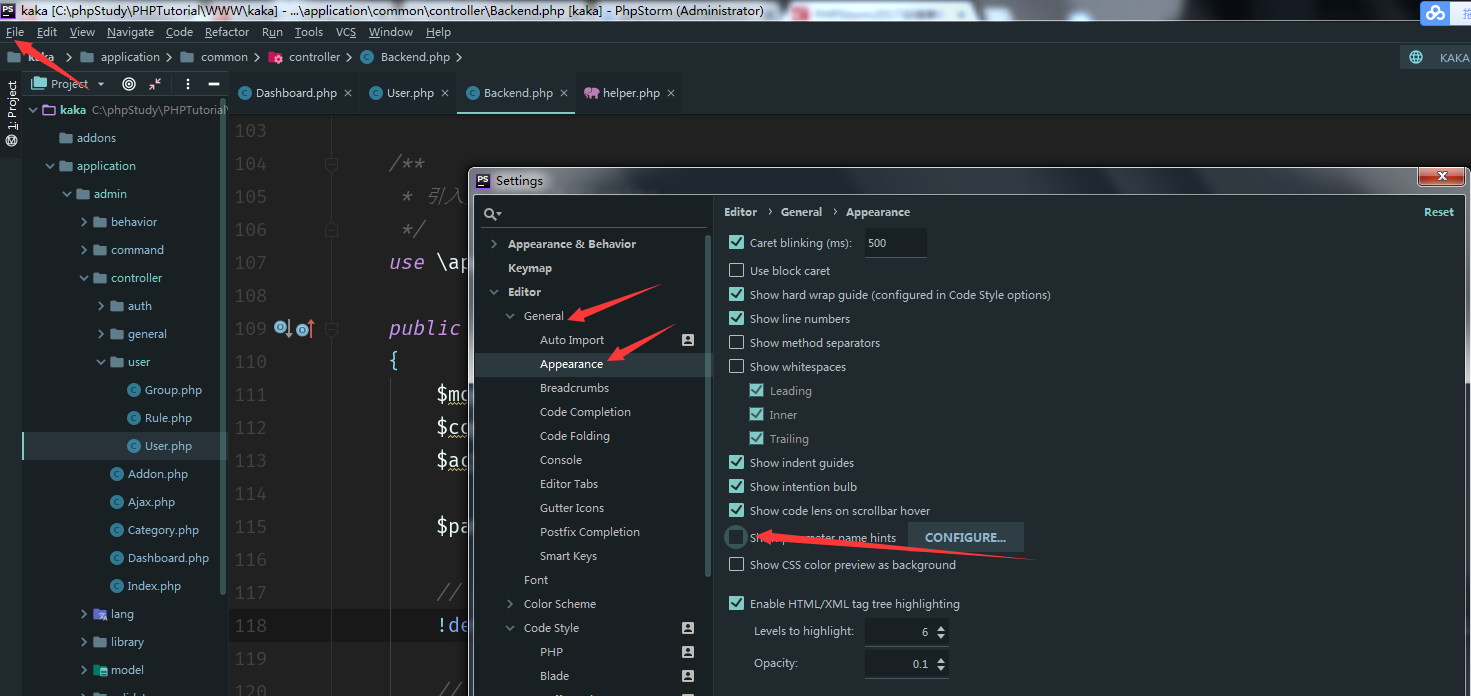Collapse the Editor settings group
1471x696 pixels.
(x=494, y=292)
